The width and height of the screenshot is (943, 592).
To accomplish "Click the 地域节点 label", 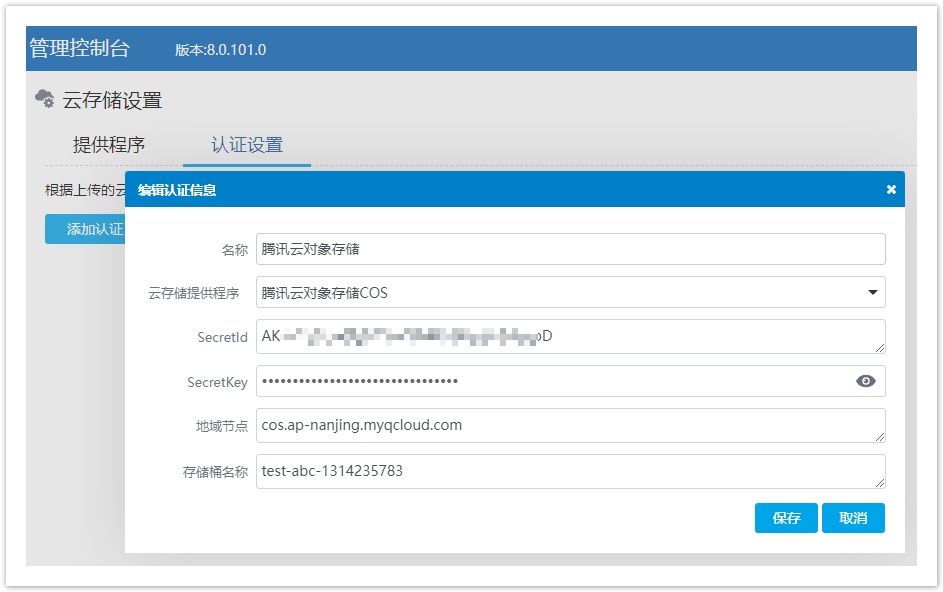I will 222,427.
